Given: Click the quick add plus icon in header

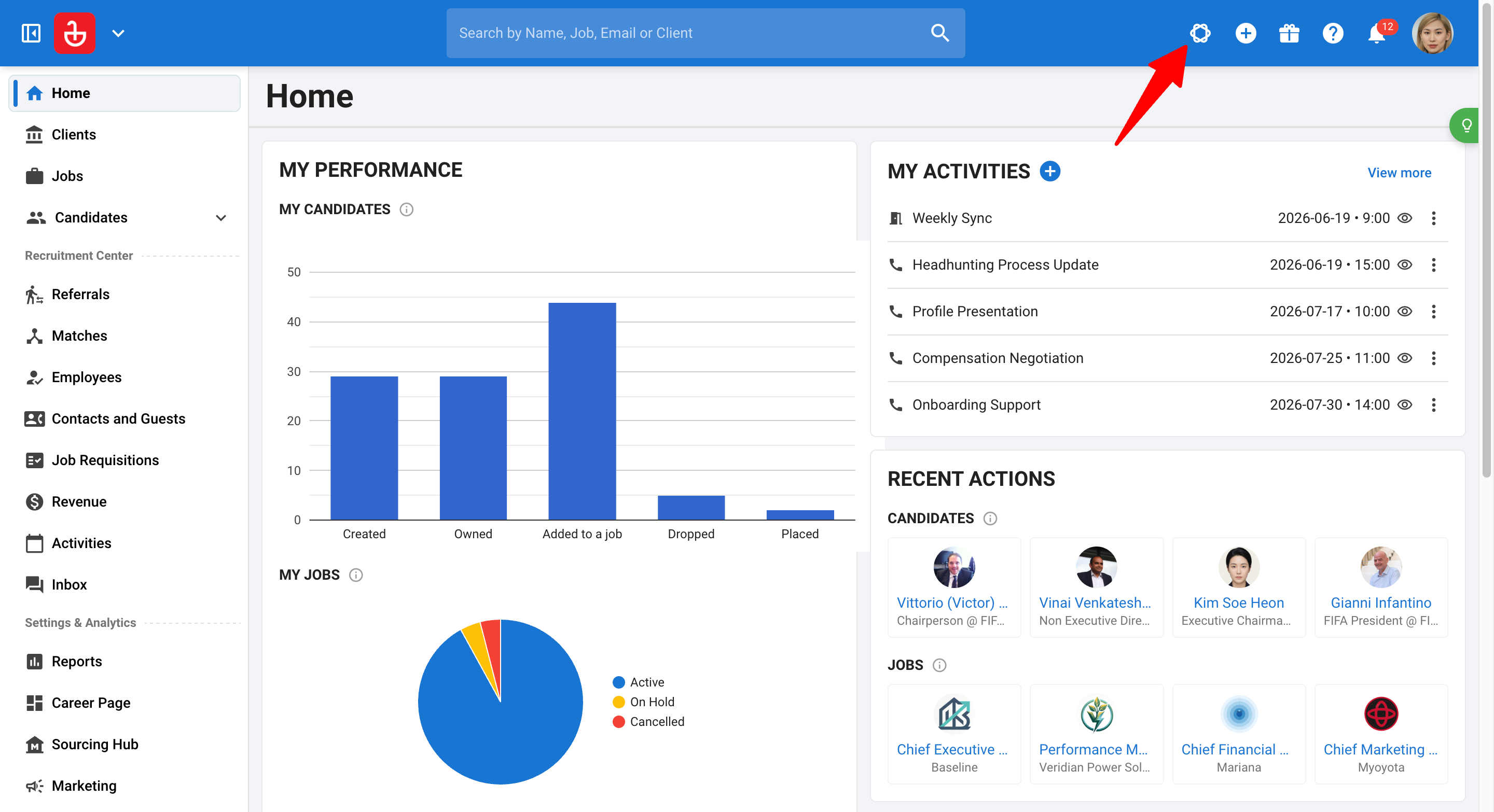Looking at the screenshot, I should click(1245, 33).
